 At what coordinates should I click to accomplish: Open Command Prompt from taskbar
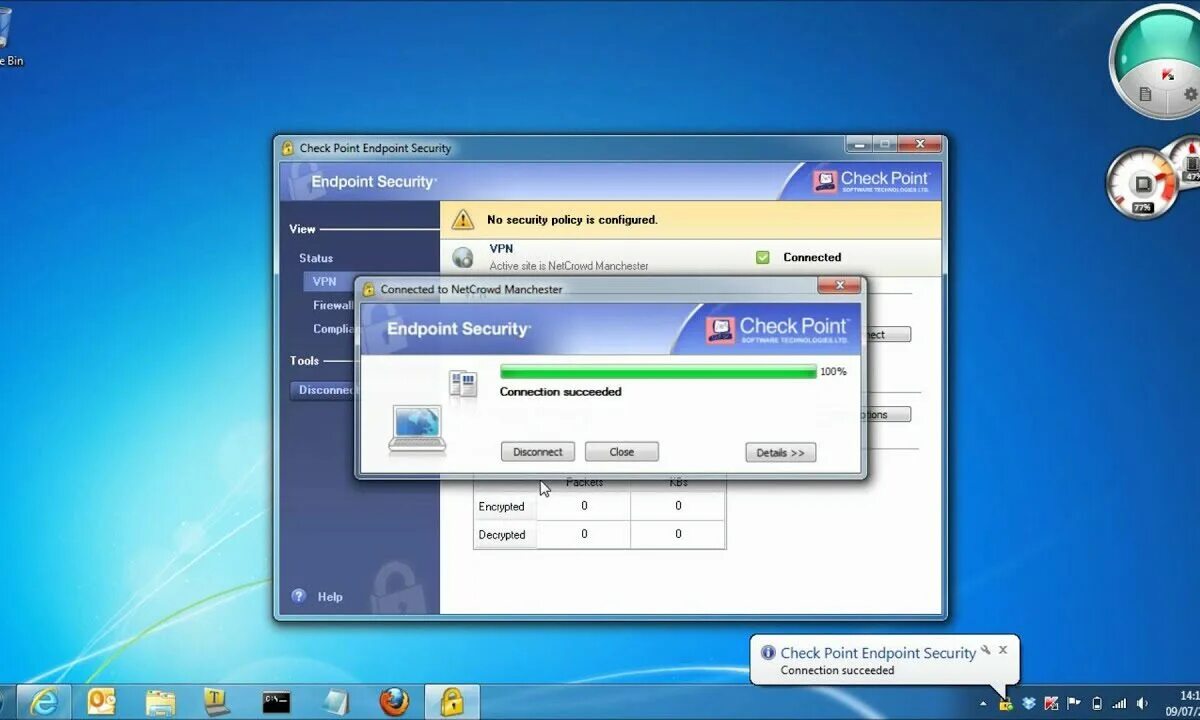276,701
